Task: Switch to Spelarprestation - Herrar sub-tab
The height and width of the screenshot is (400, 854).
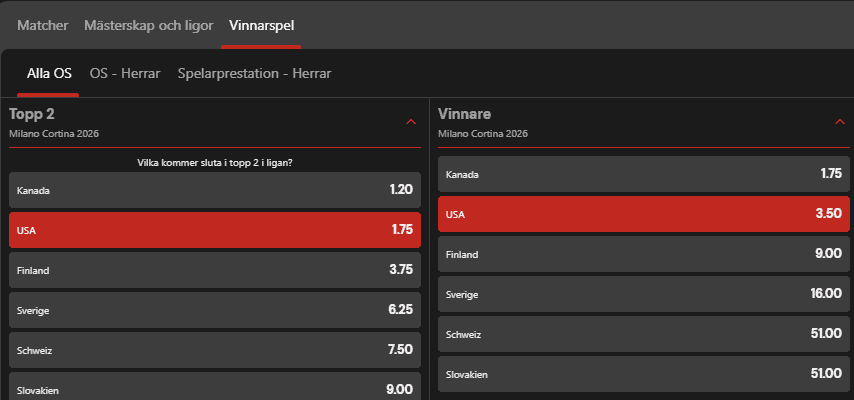Action: [254, 73]
